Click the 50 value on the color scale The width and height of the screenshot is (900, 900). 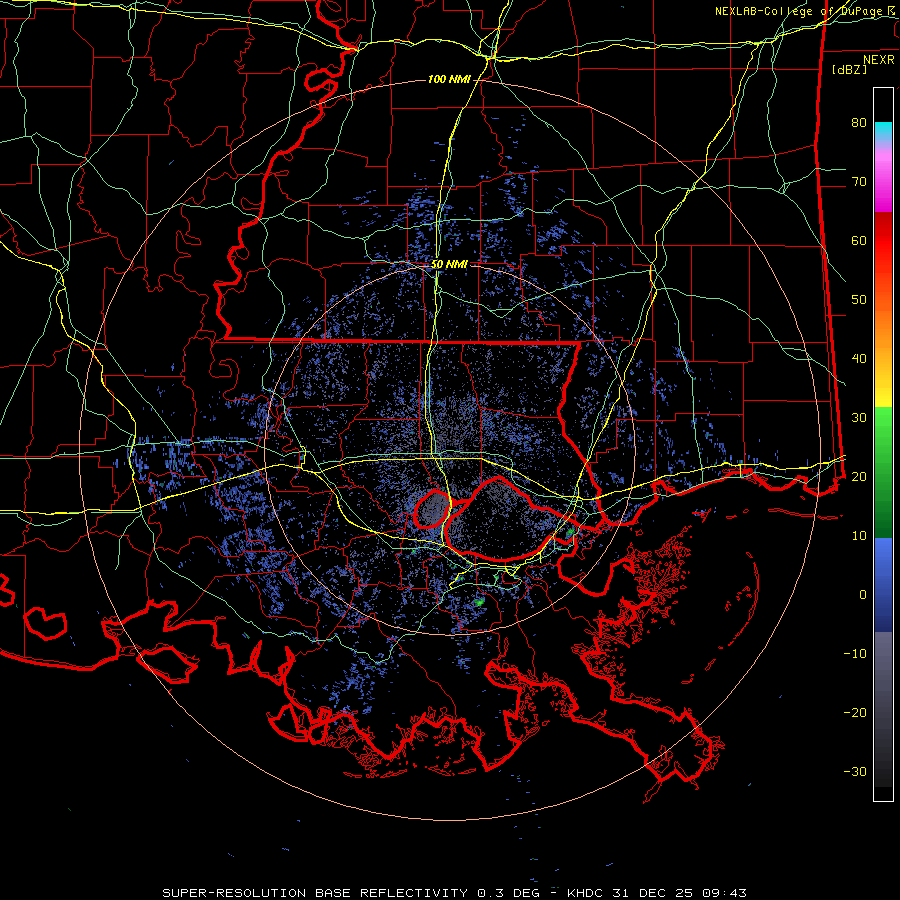click(x=859, y=300)
